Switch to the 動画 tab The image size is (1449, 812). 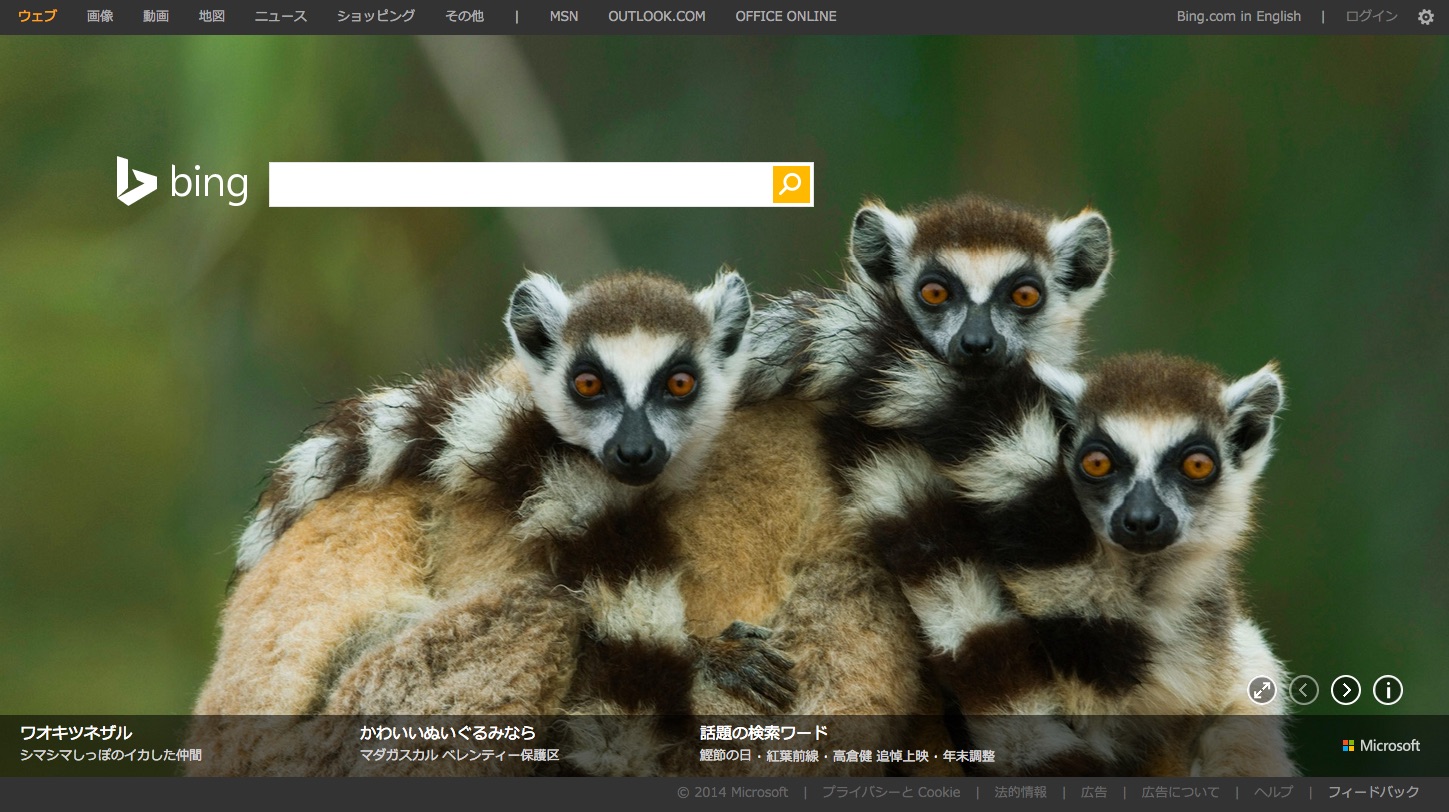coord(156,16)
